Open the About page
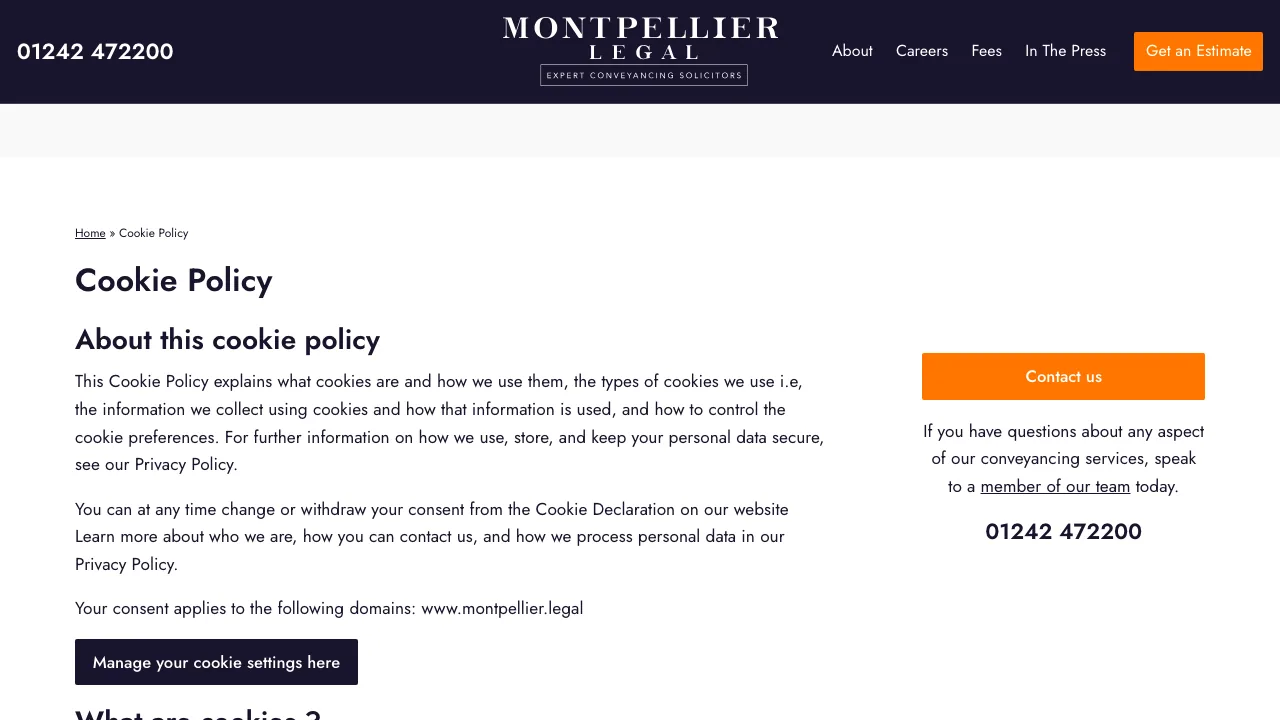This screenshot has width=1280, height=720. pyautogui.click(x=852, y=51)
